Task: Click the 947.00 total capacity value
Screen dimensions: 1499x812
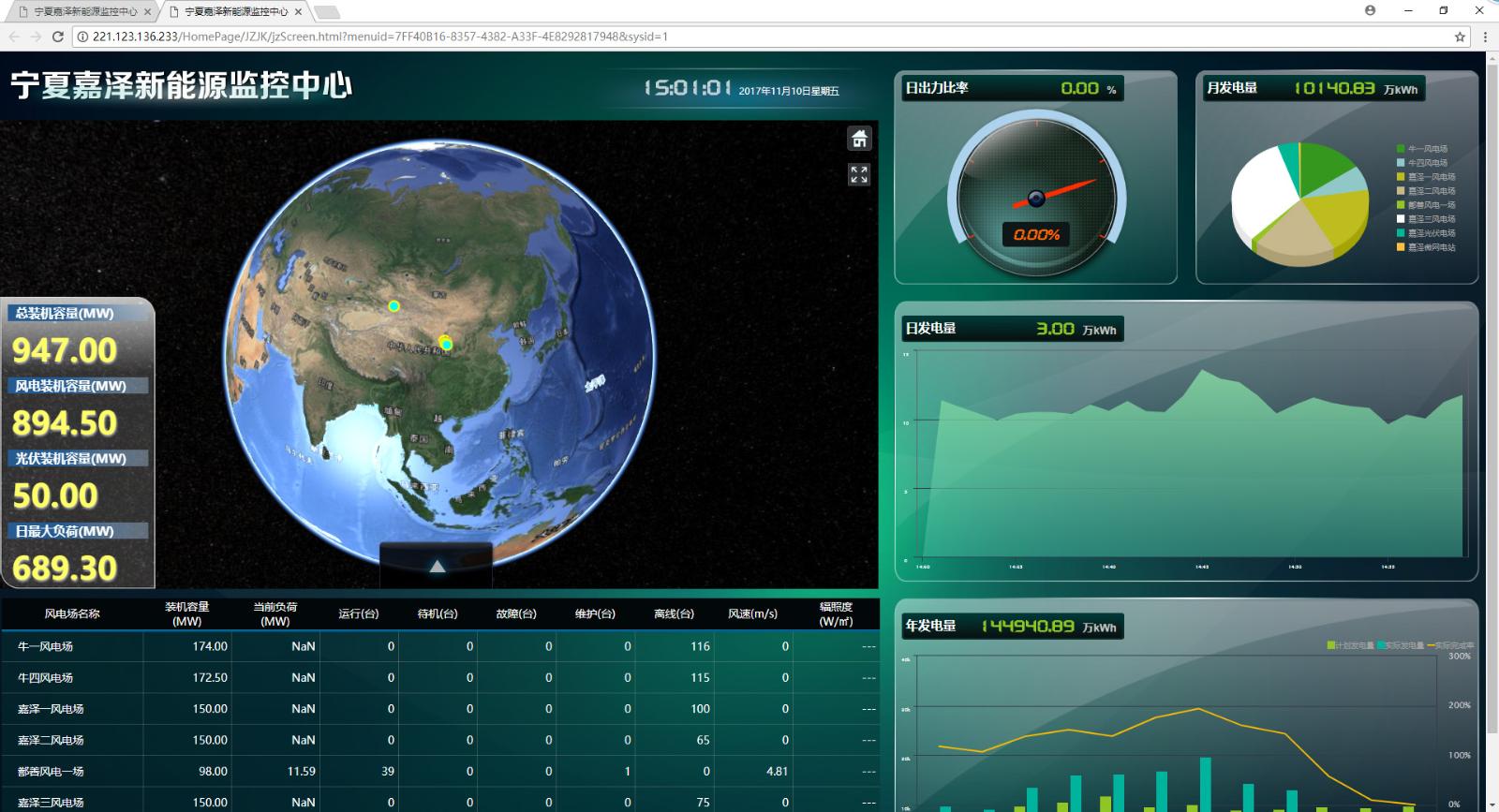Action: (x=65, y=350)
